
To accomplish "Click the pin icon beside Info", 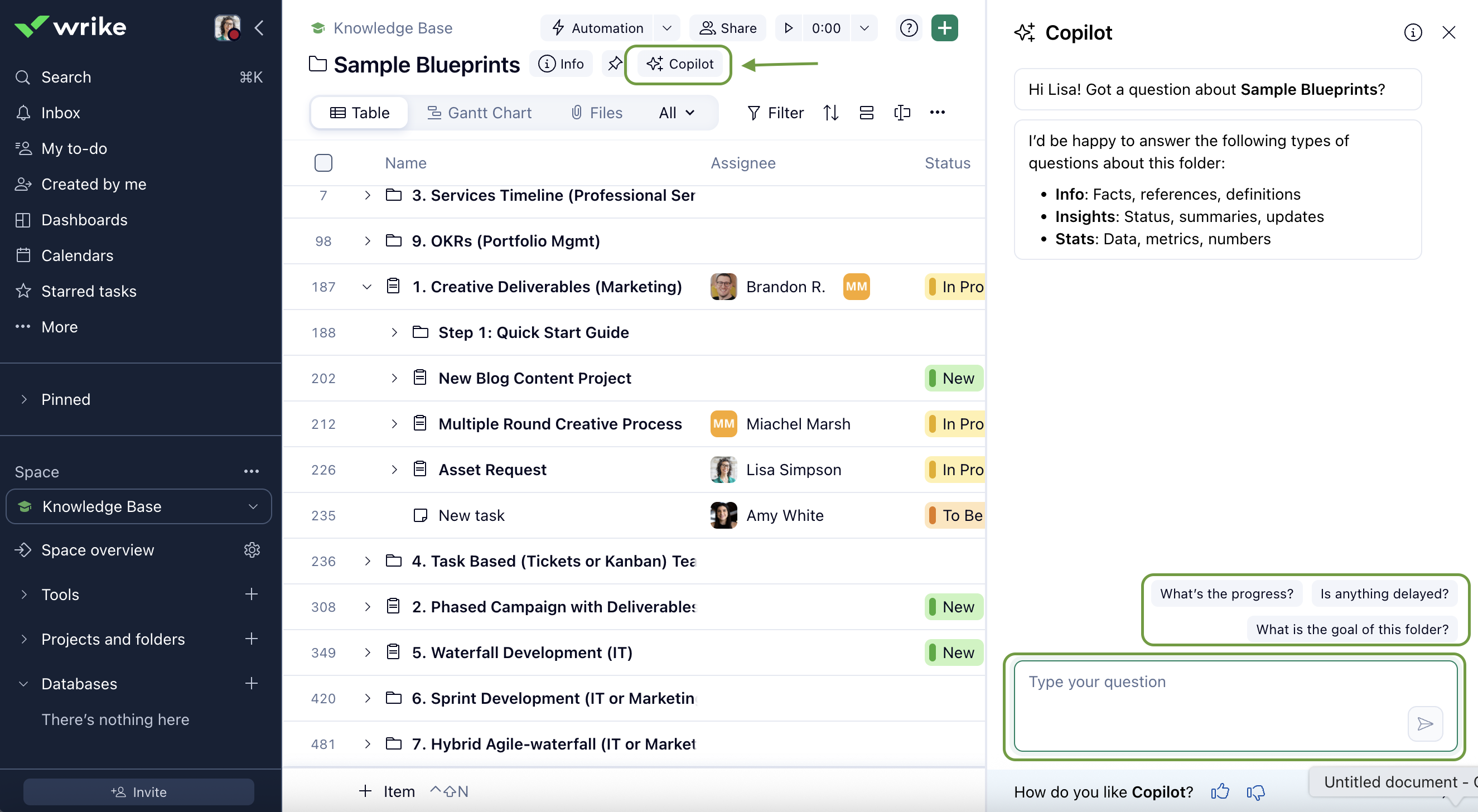I will [614, 64].
